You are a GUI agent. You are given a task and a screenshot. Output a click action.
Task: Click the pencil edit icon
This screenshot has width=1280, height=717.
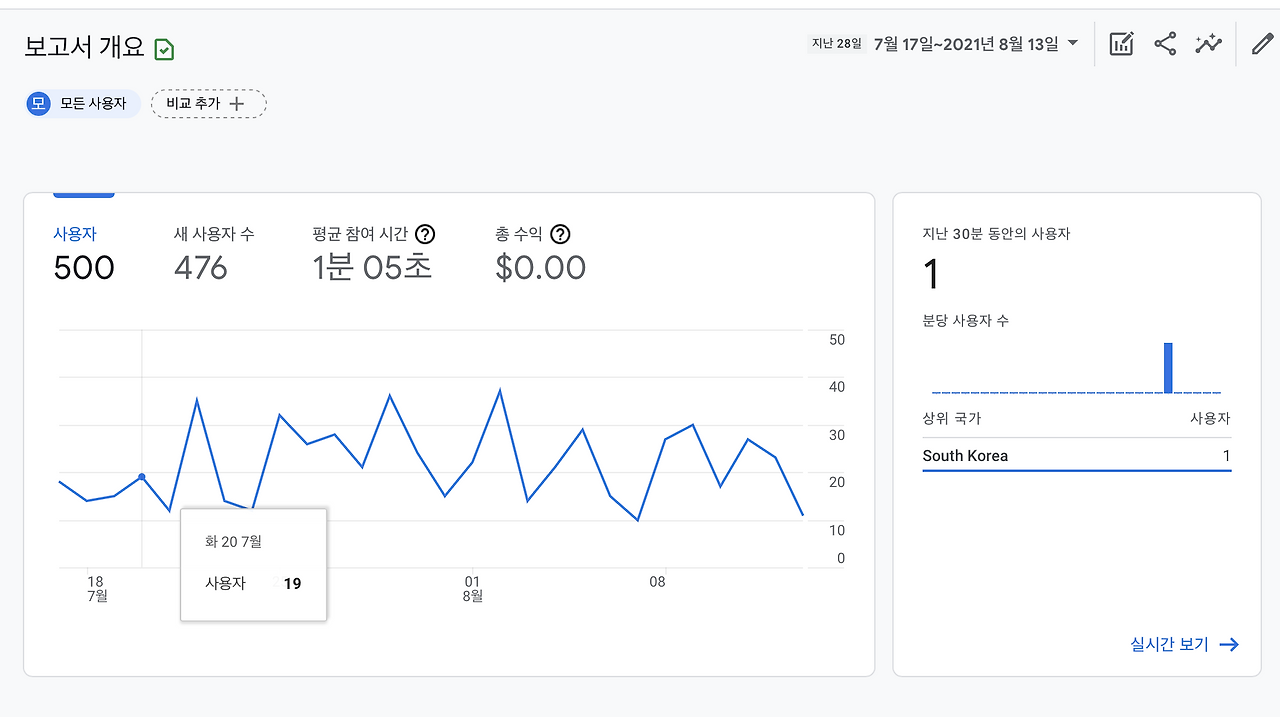coord(1262,44)
